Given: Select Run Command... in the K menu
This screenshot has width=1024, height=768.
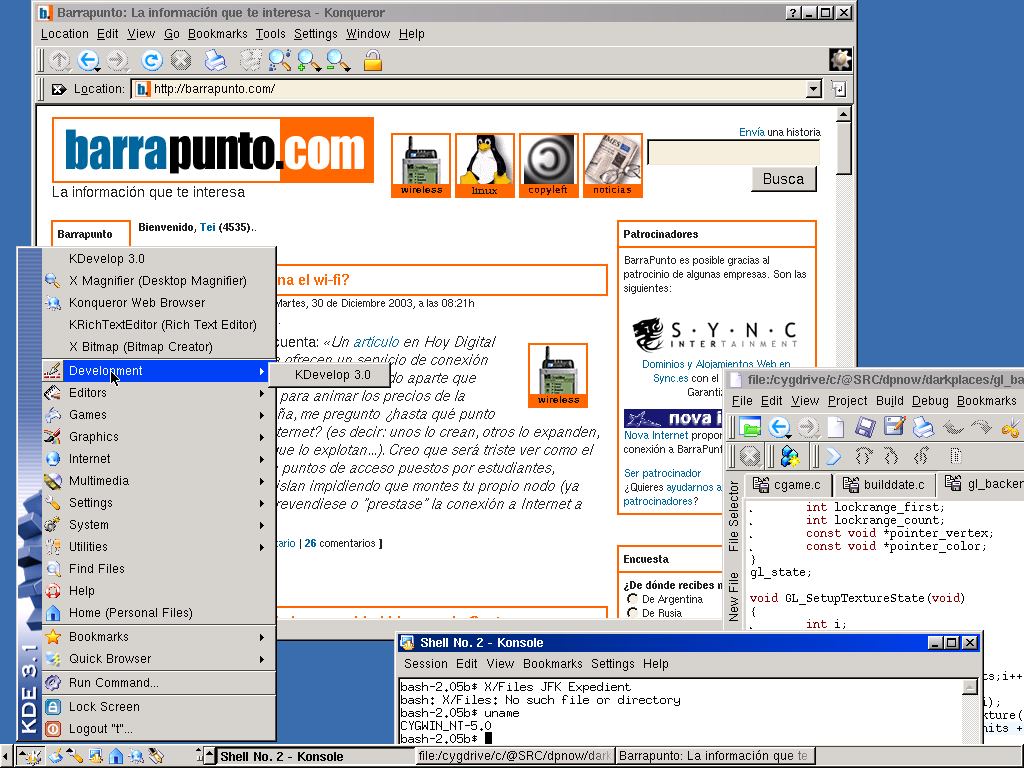Looking at the screenshot, I should (159, 683).
